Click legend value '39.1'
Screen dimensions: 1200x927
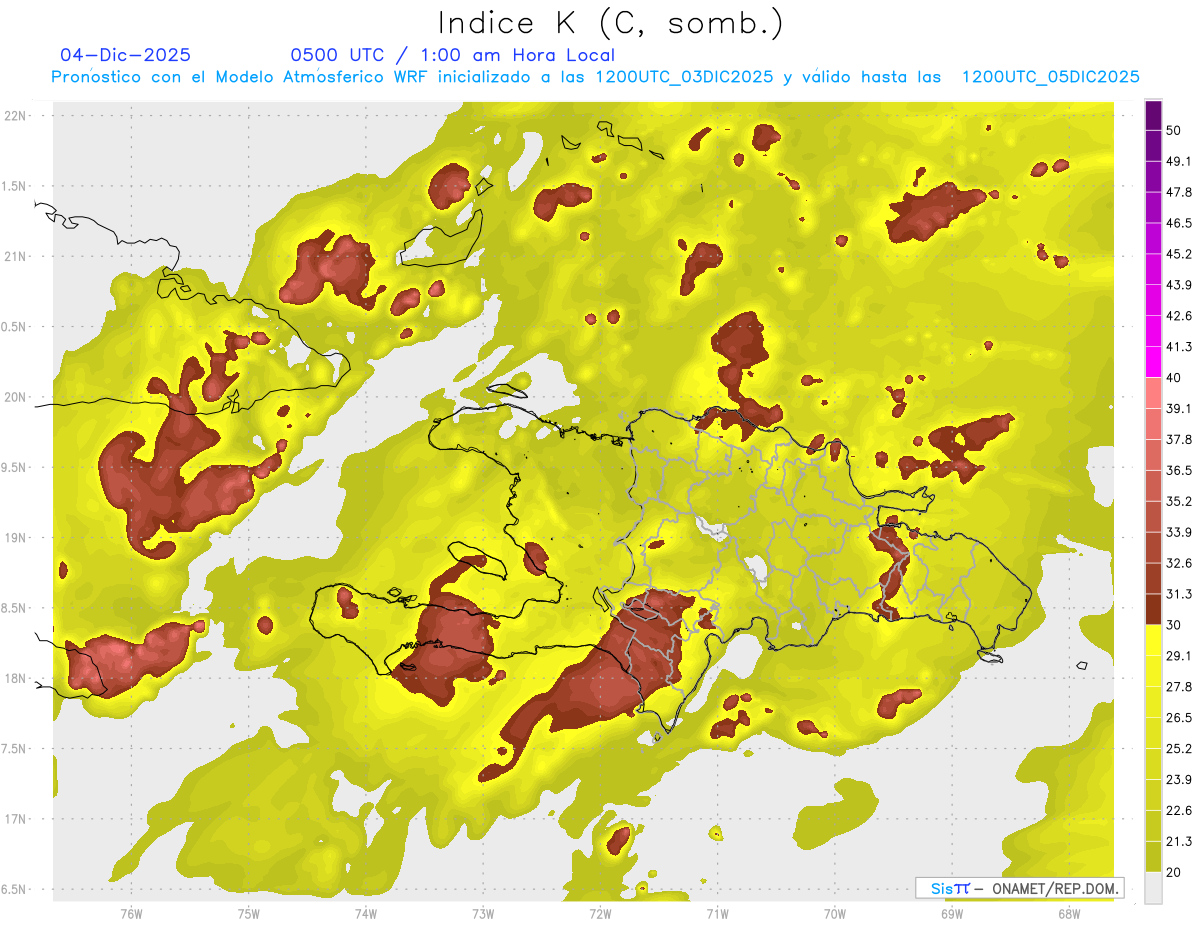(1178, 408)
